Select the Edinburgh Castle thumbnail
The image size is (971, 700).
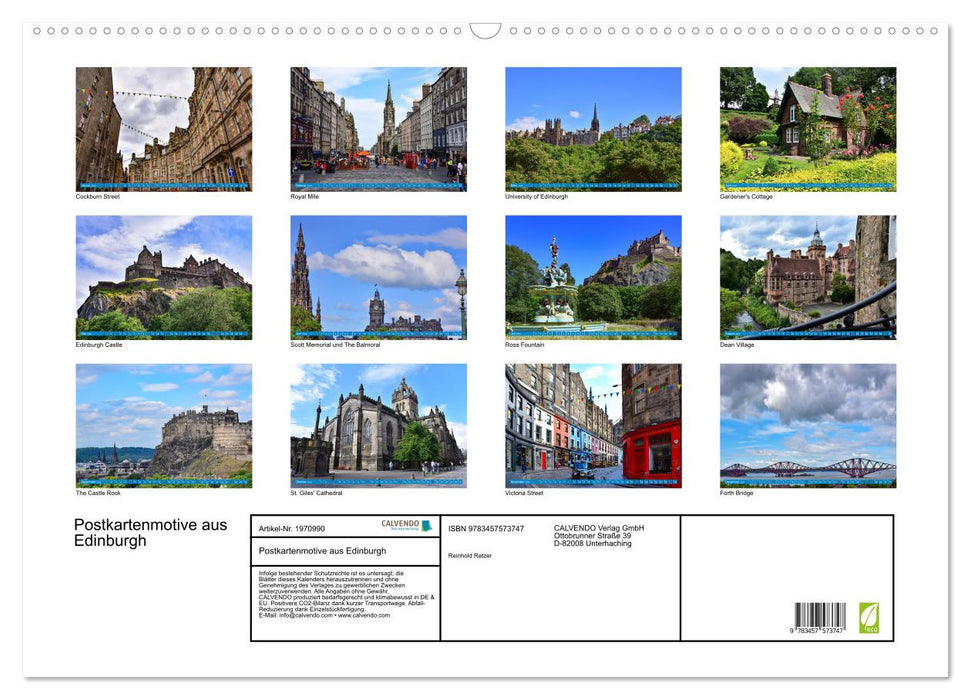[x=163, y=276]
